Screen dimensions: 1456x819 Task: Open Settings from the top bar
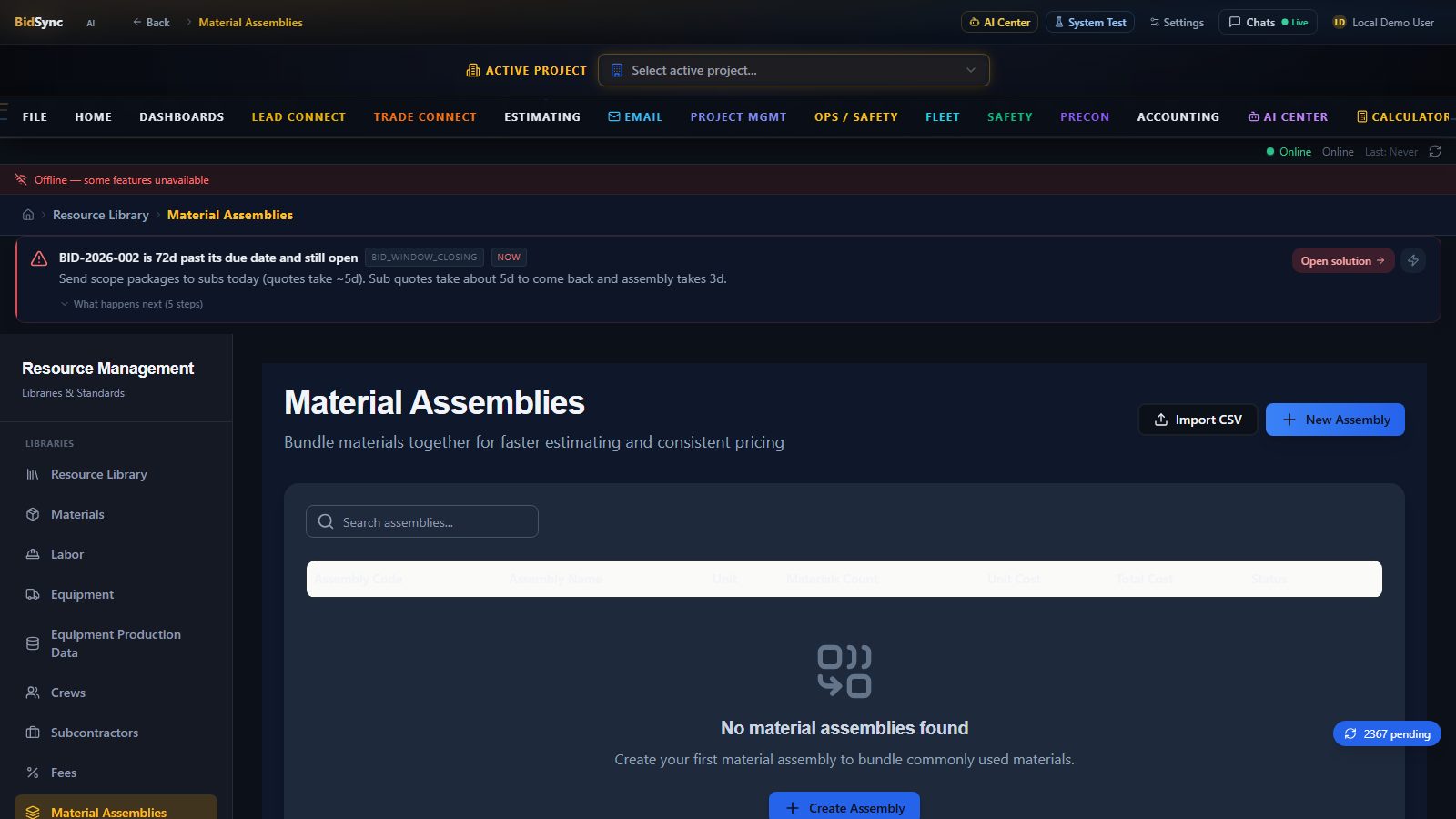tap(1177, 22)
